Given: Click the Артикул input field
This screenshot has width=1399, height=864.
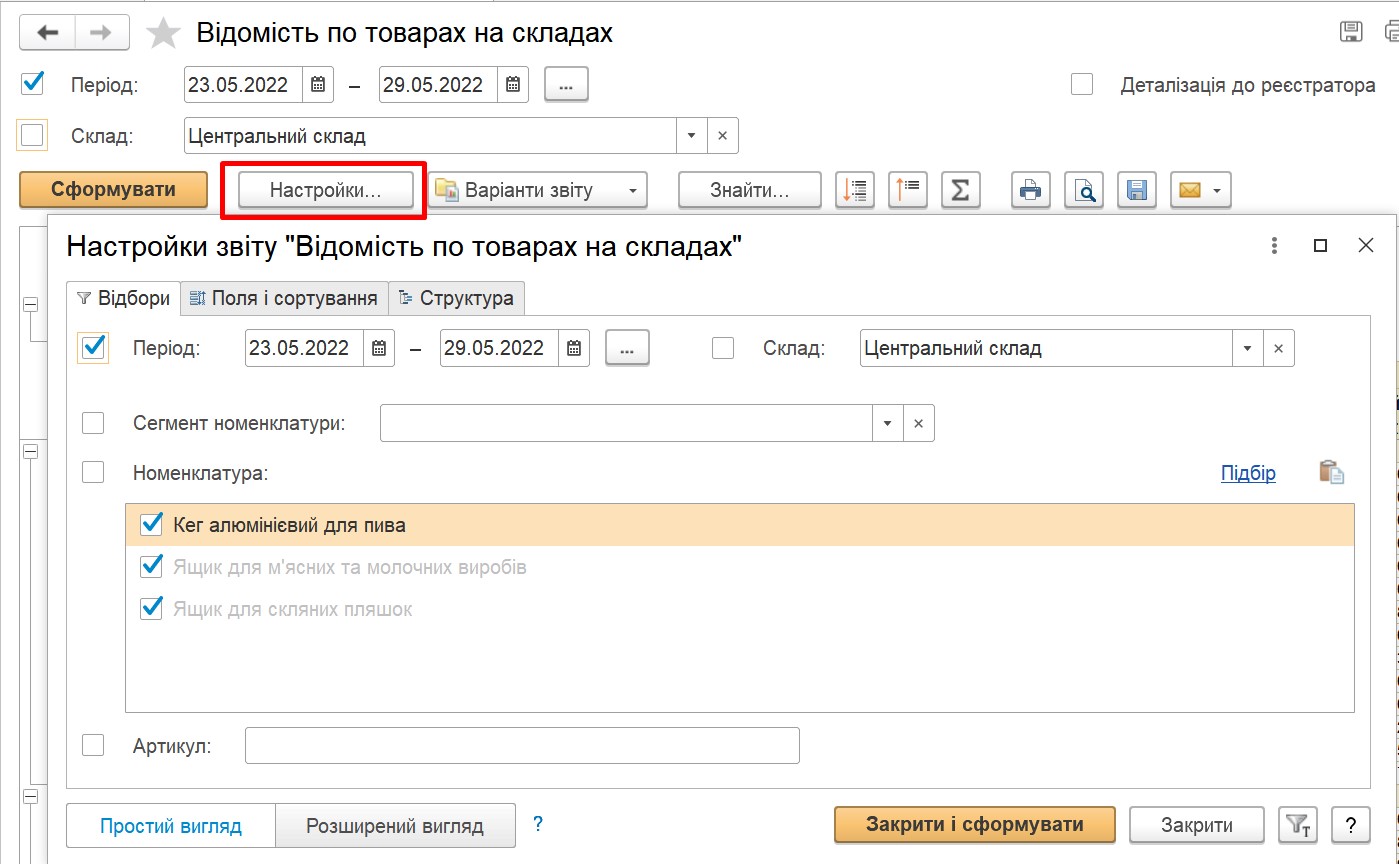Looking at the screenshot, I should coord(522,745).
